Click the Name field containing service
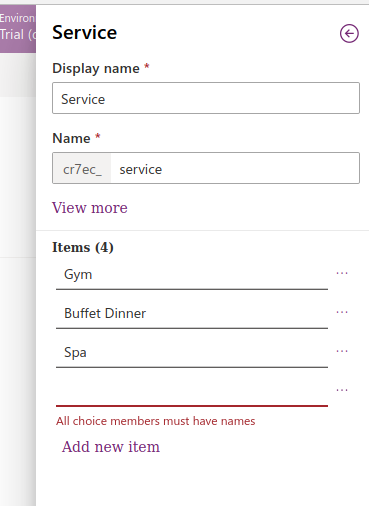This screenshot has height=506, width=369. click(235, 168)
